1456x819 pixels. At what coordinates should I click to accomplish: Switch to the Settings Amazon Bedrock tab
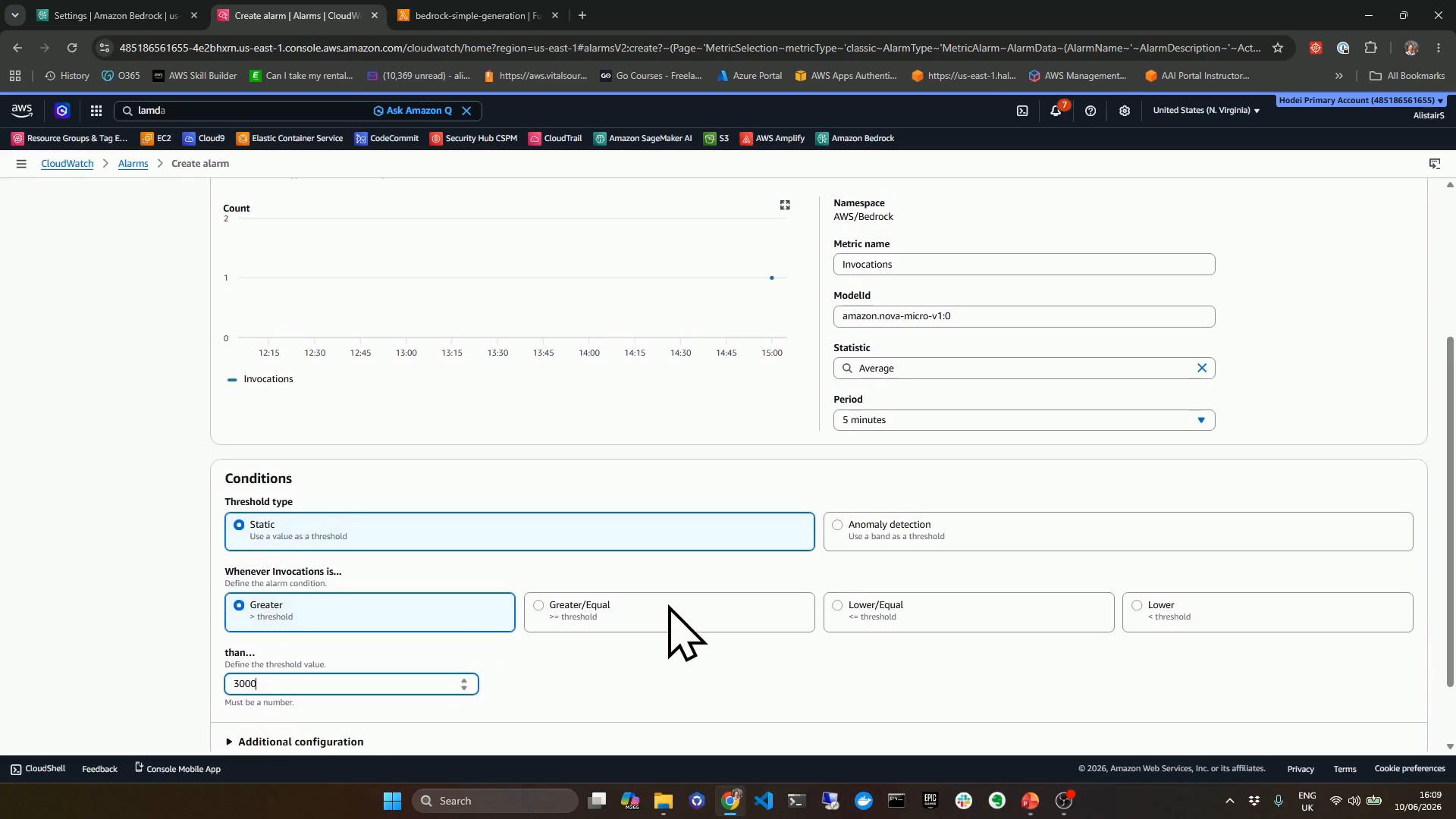pos(118,15)
